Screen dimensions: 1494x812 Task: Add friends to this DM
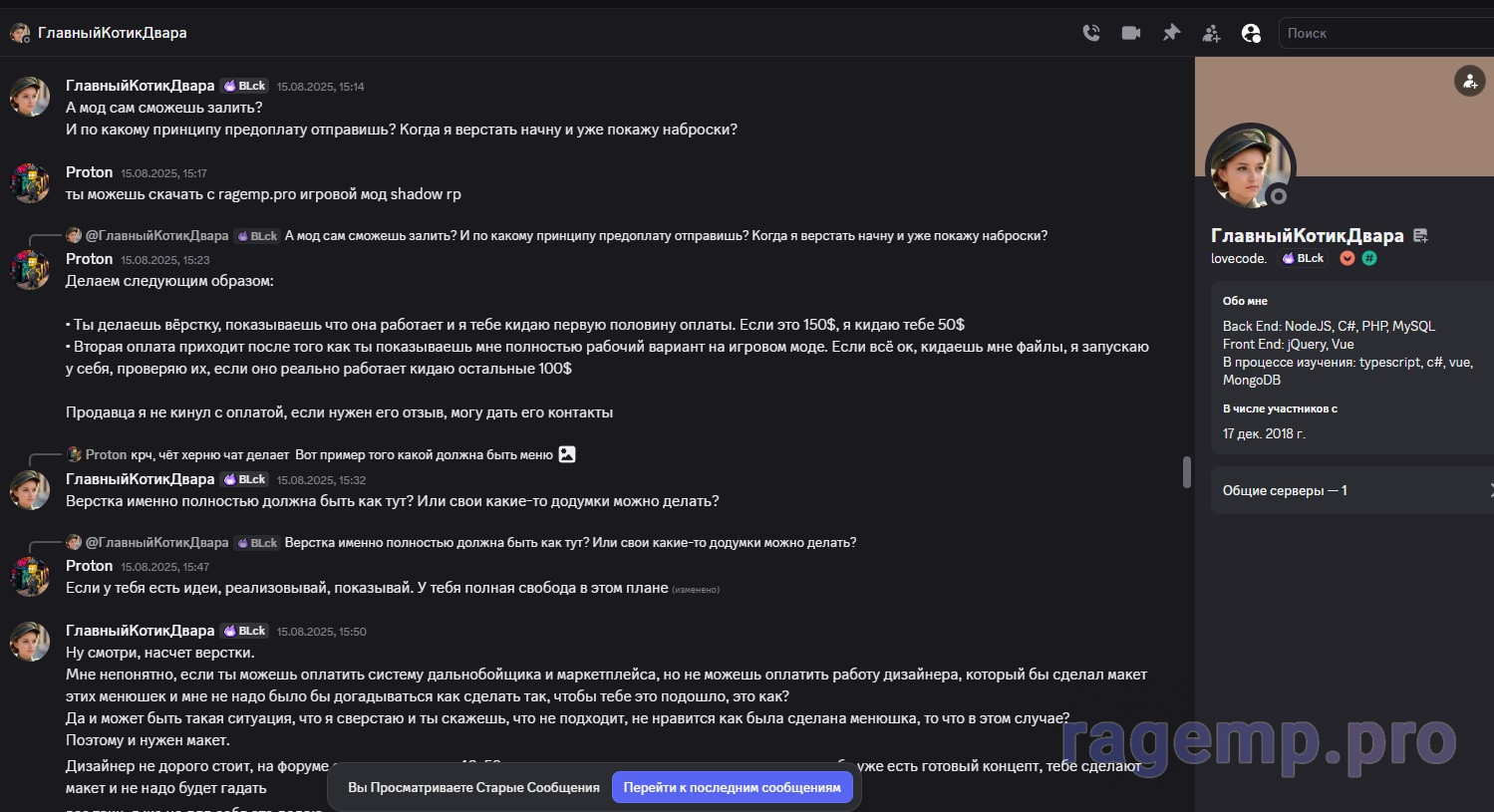(1211, 33)
